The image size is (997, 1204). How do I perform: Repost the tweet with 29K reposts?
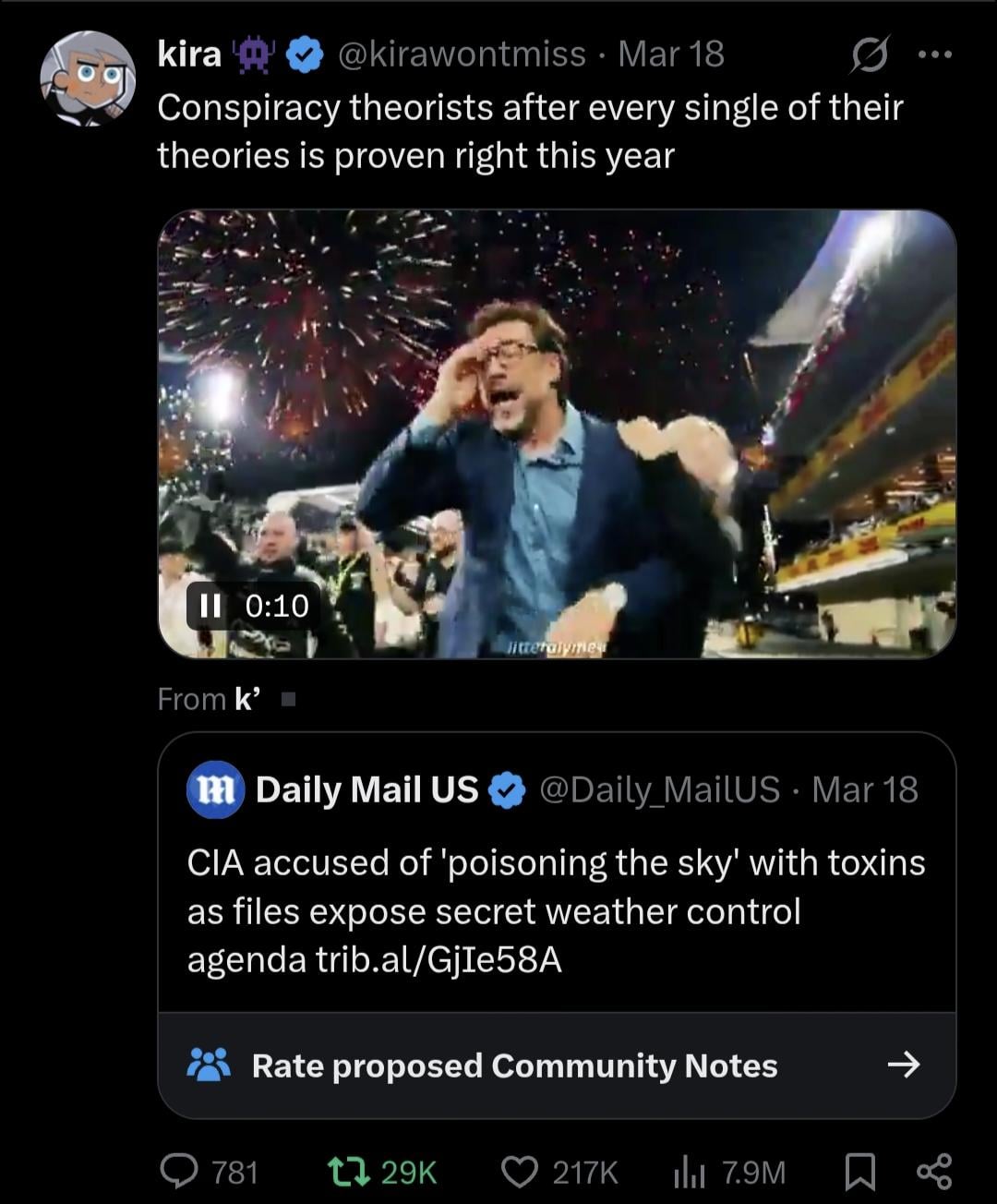[x=350, y=1171]
